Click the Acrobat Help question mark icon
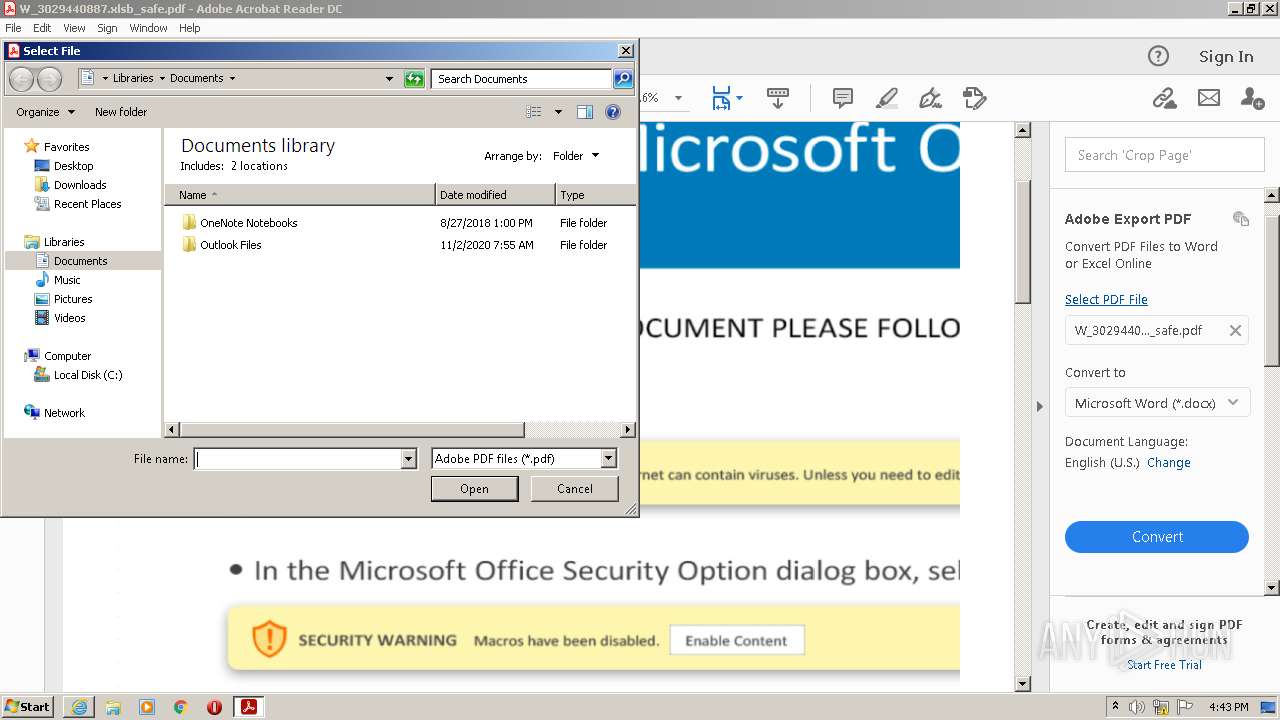 [x=1158, y=56]
